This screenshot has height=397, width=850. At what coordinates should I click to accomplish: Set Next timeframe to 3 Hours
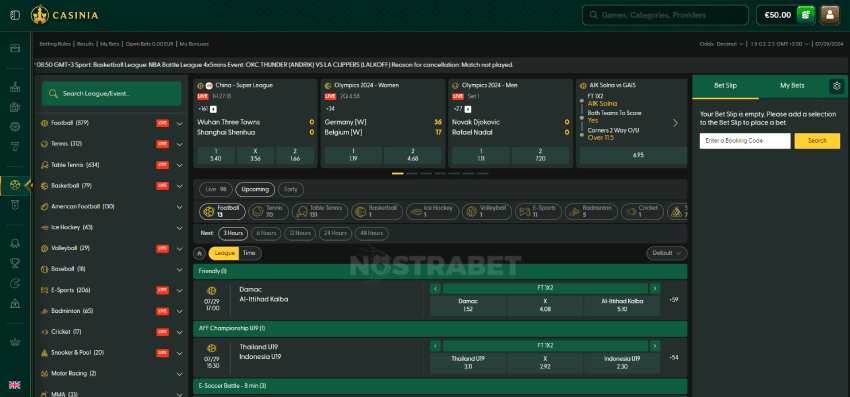(x=233, y=233)
